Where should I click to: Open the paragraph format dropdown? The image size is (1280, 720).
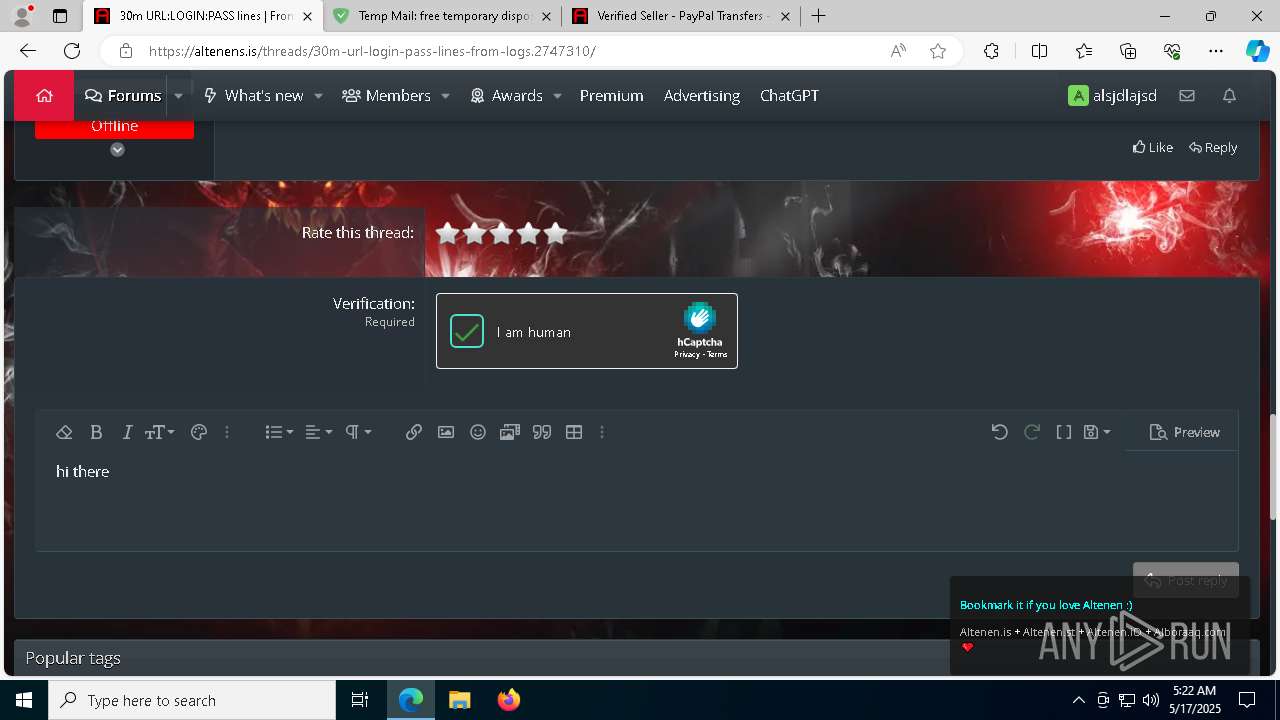(358, 432)
